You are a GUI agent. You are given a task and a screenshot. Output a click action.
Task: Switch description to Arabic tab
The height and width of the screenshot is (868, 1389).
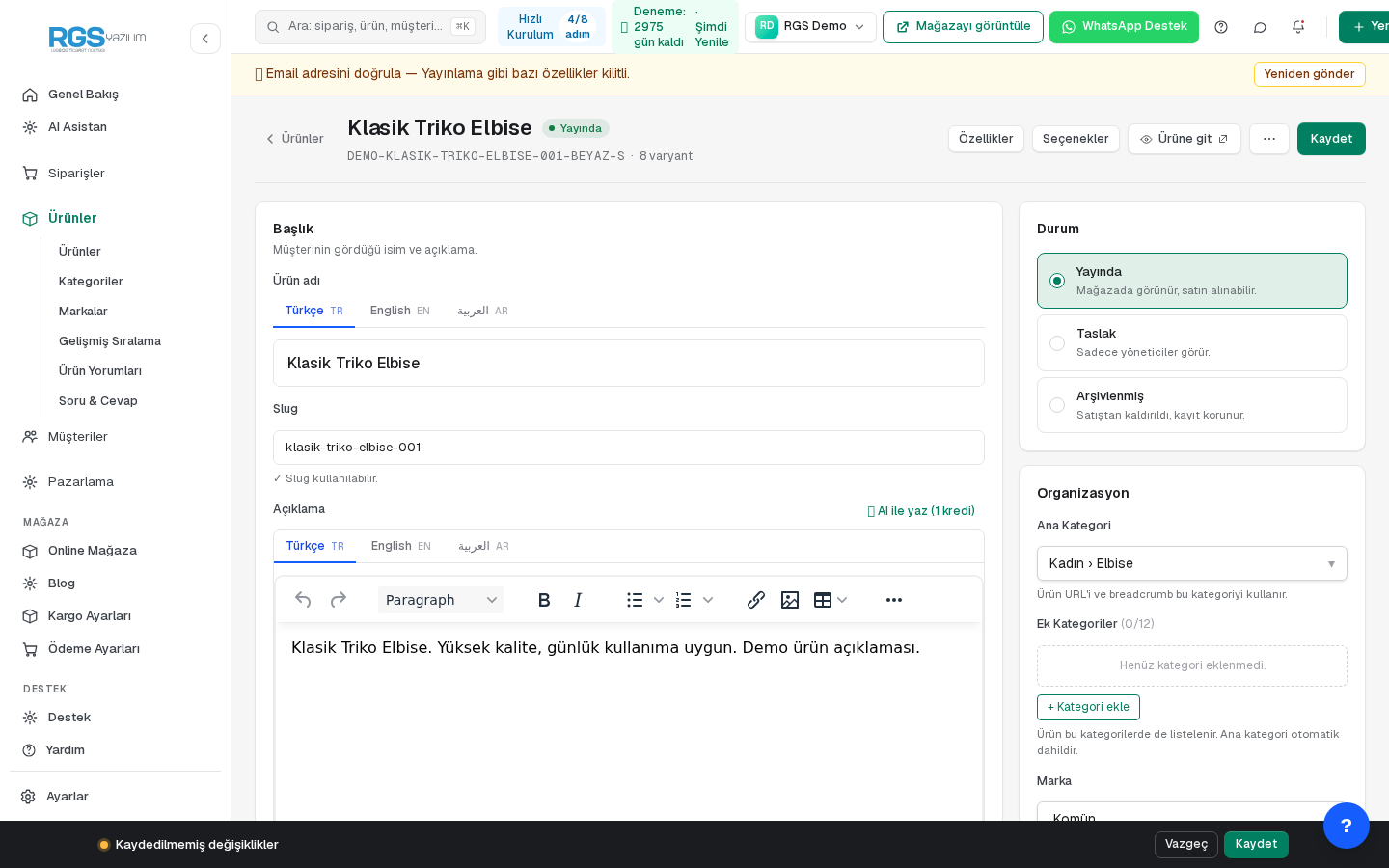(x=483, y=546)
